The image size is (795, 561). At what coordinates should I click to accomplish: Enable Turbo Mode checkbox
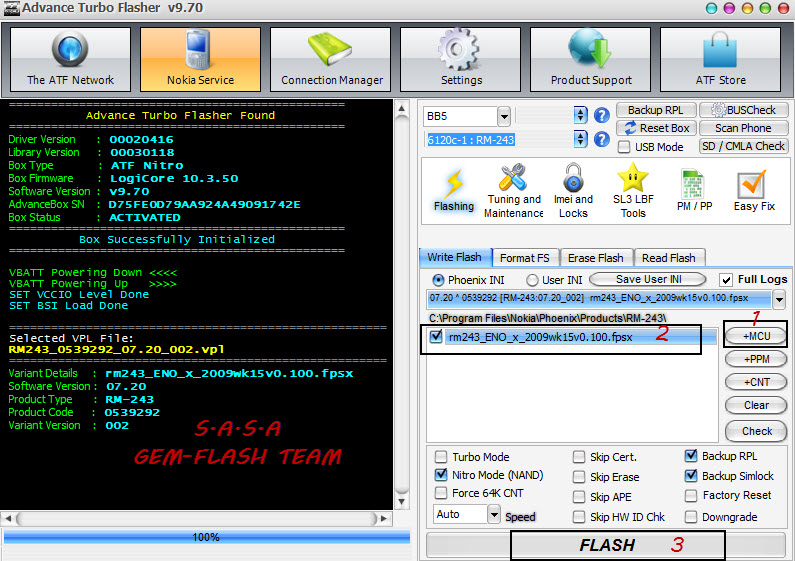coord(441,457)
